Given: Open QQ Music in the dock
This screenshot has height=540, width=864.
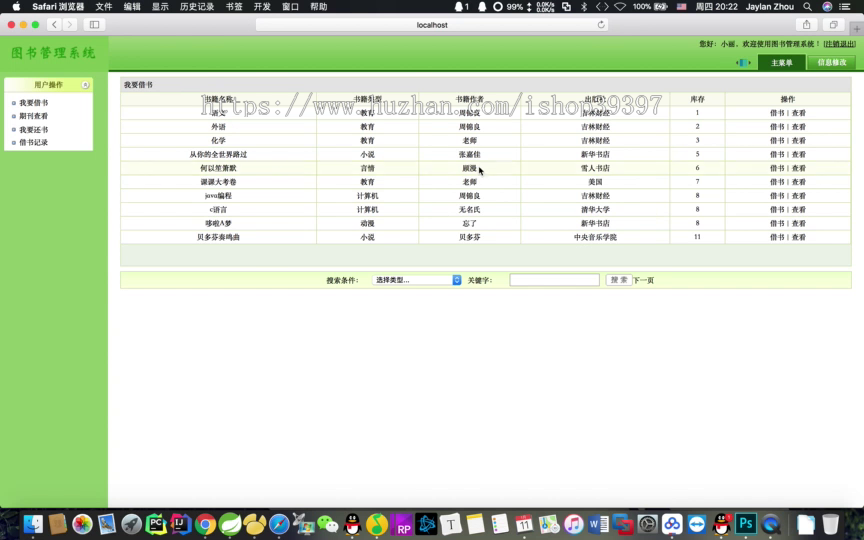Looking at the screenshot, I should pos(377,524).
